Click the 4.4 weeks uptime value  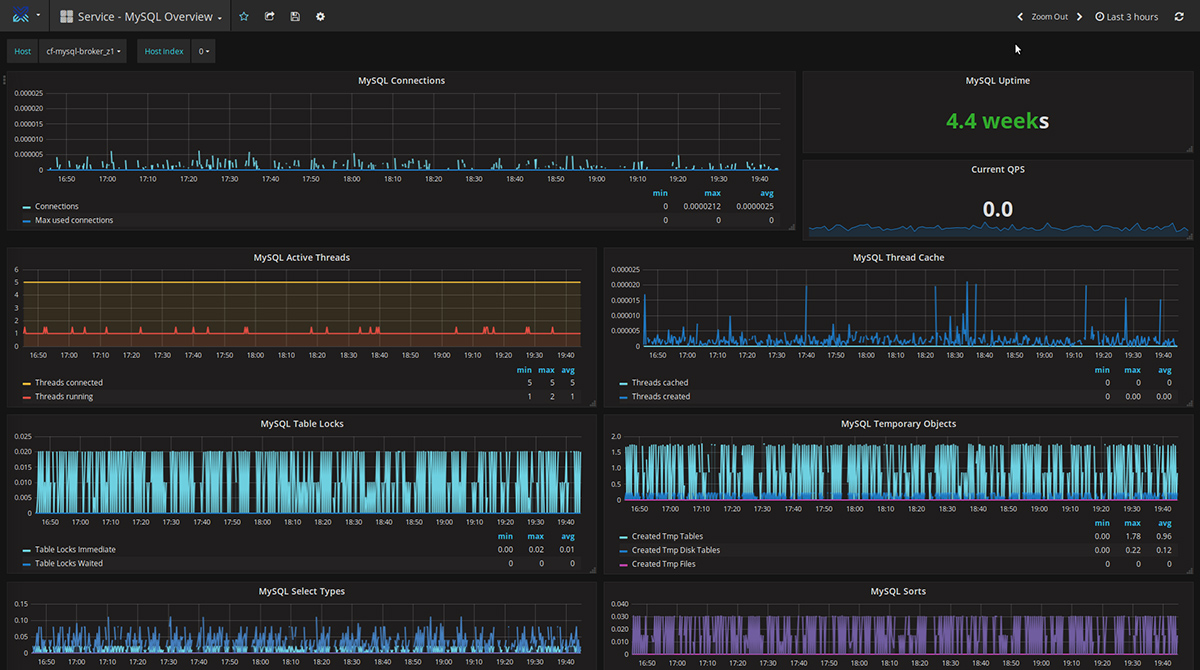click(x=997, y=121)
